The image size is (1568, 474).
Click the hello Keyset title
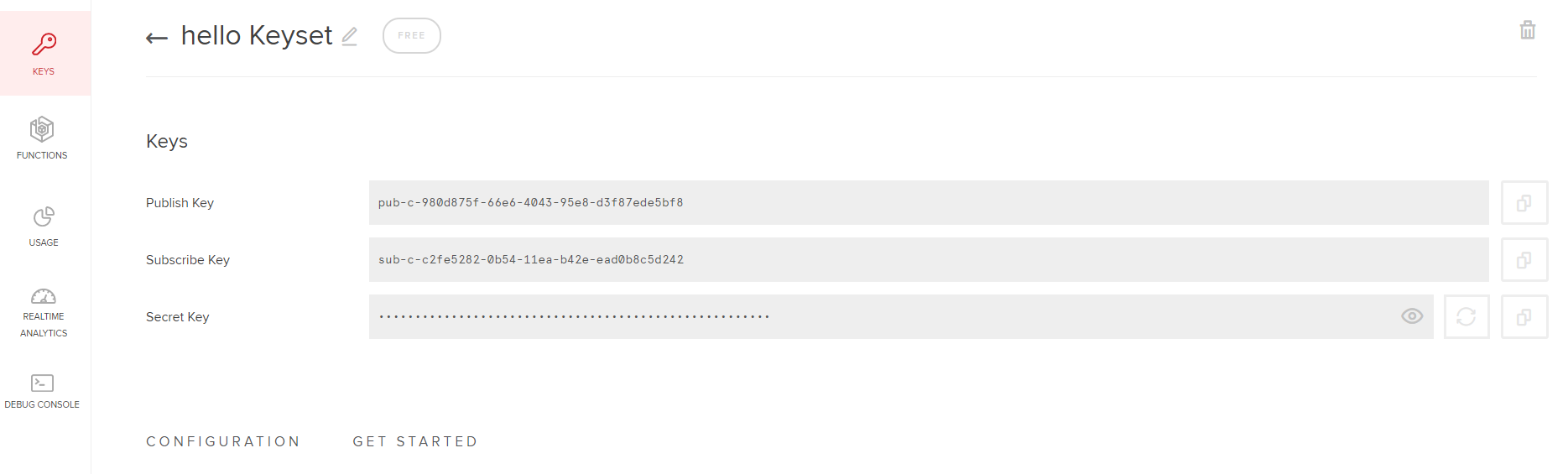pos(257,36)
